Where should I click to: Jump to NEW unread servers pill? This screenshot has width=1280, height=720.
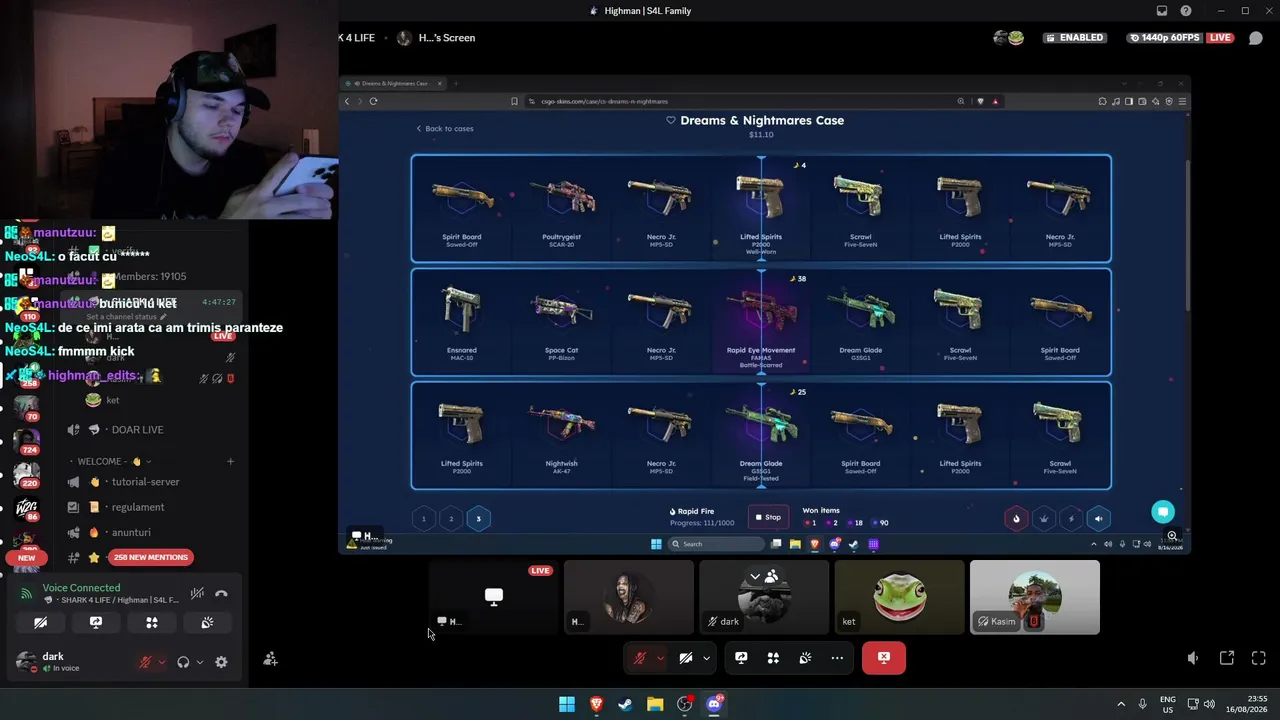tap(26, 558)
